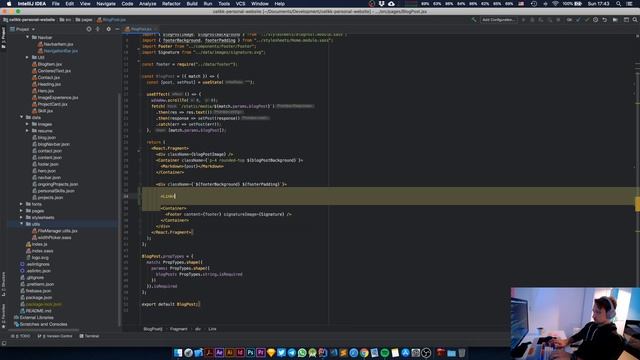Collapse the data folder
This screenshot has height=360, width=640.
22,117
